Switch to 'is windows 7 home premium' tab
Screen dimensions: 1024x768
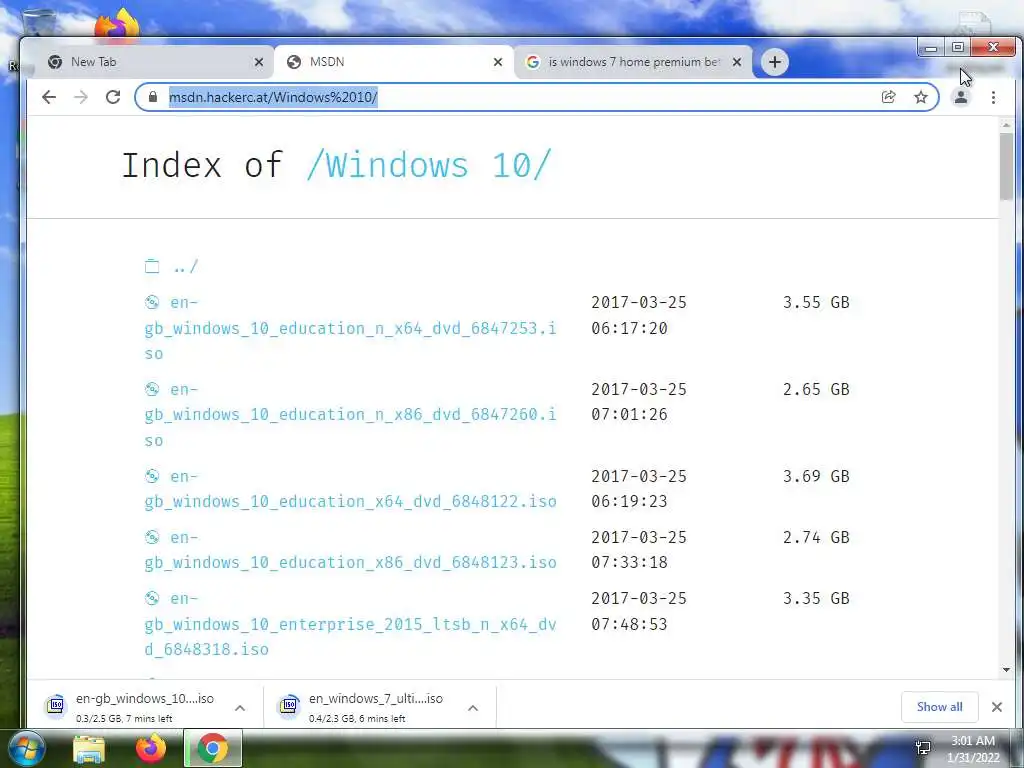pyautogui.click(x=632, y=62)
